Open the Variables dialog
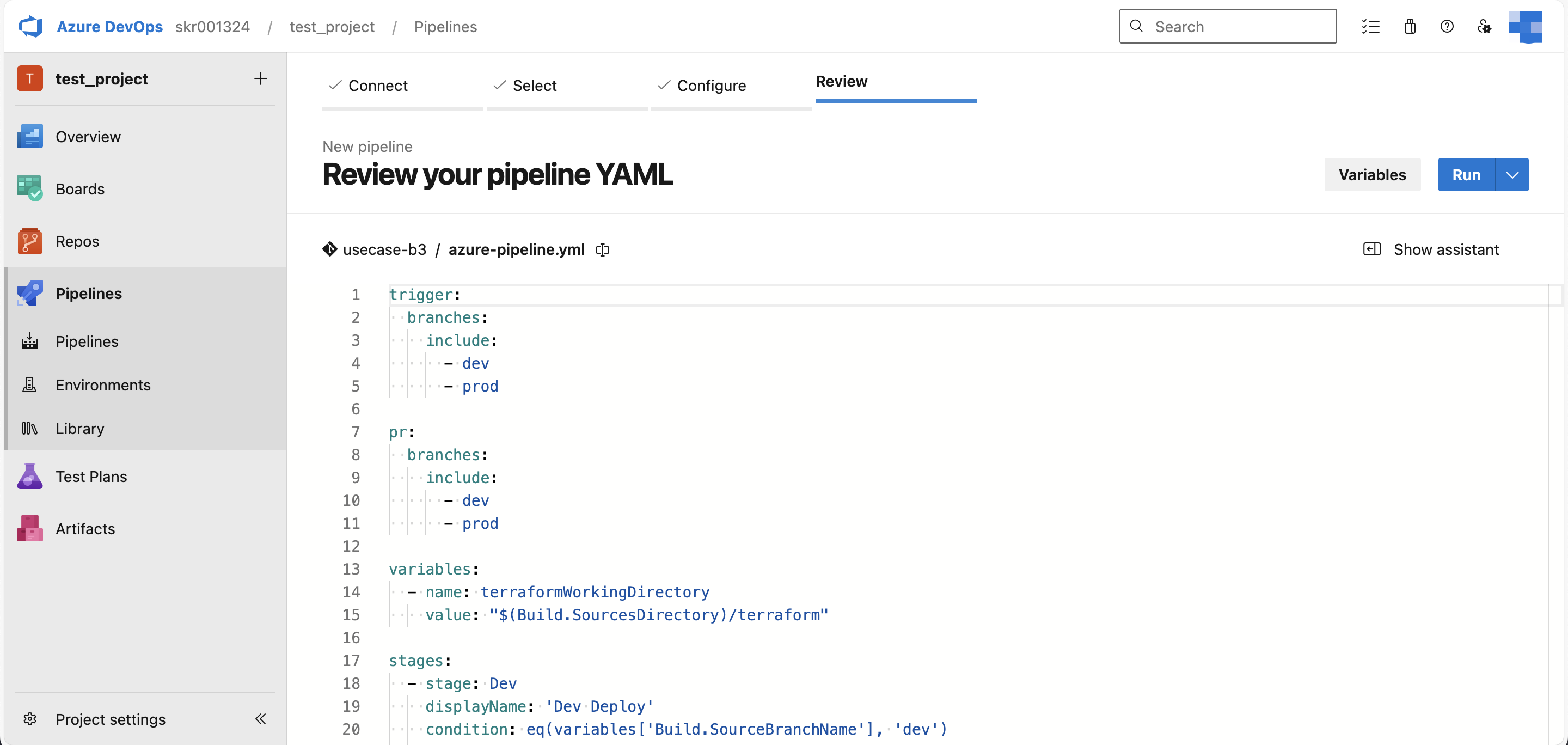Screen dimensions: 1568x745 click(x=1371, y=175)
